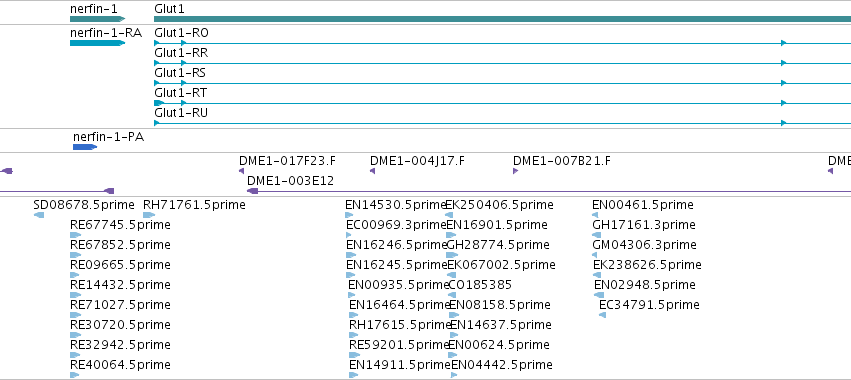Image resolution: width=851 pixels, height=380 pixels.
Task: Select the CO185385 EST label
Action: (x=480, y=284)
